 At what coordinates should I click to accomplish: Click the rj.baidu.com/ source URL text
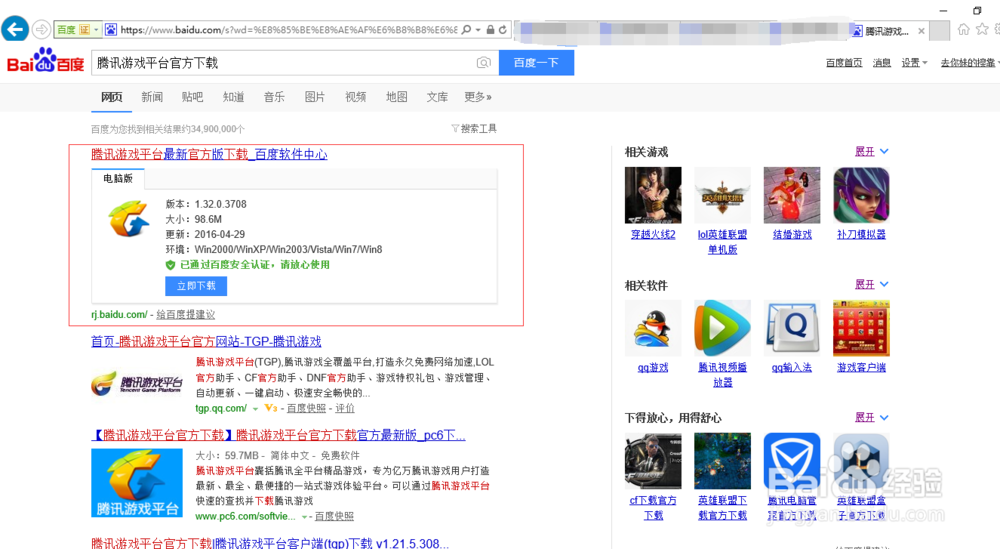[119, 314]
